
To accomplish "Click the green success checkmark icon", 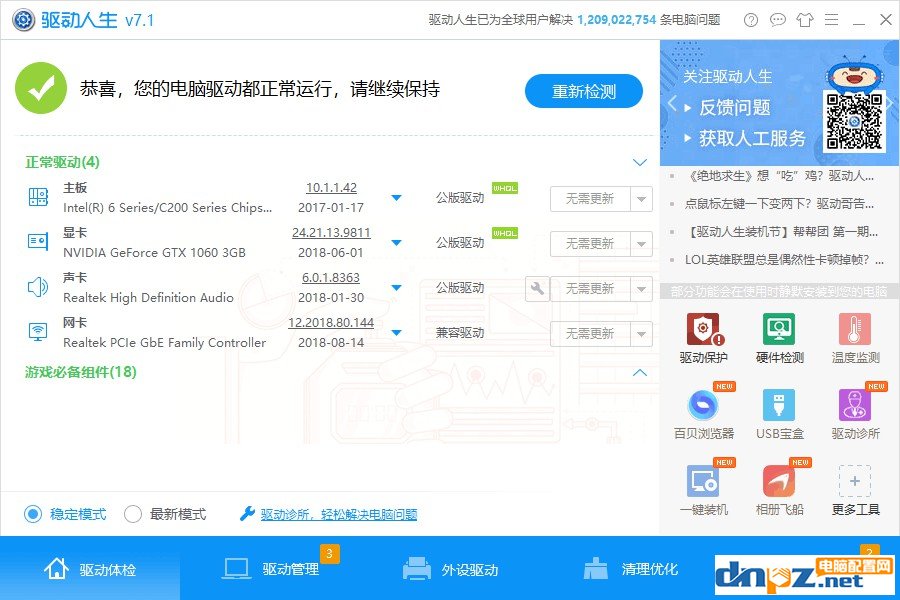I will [x=41, y=88].
